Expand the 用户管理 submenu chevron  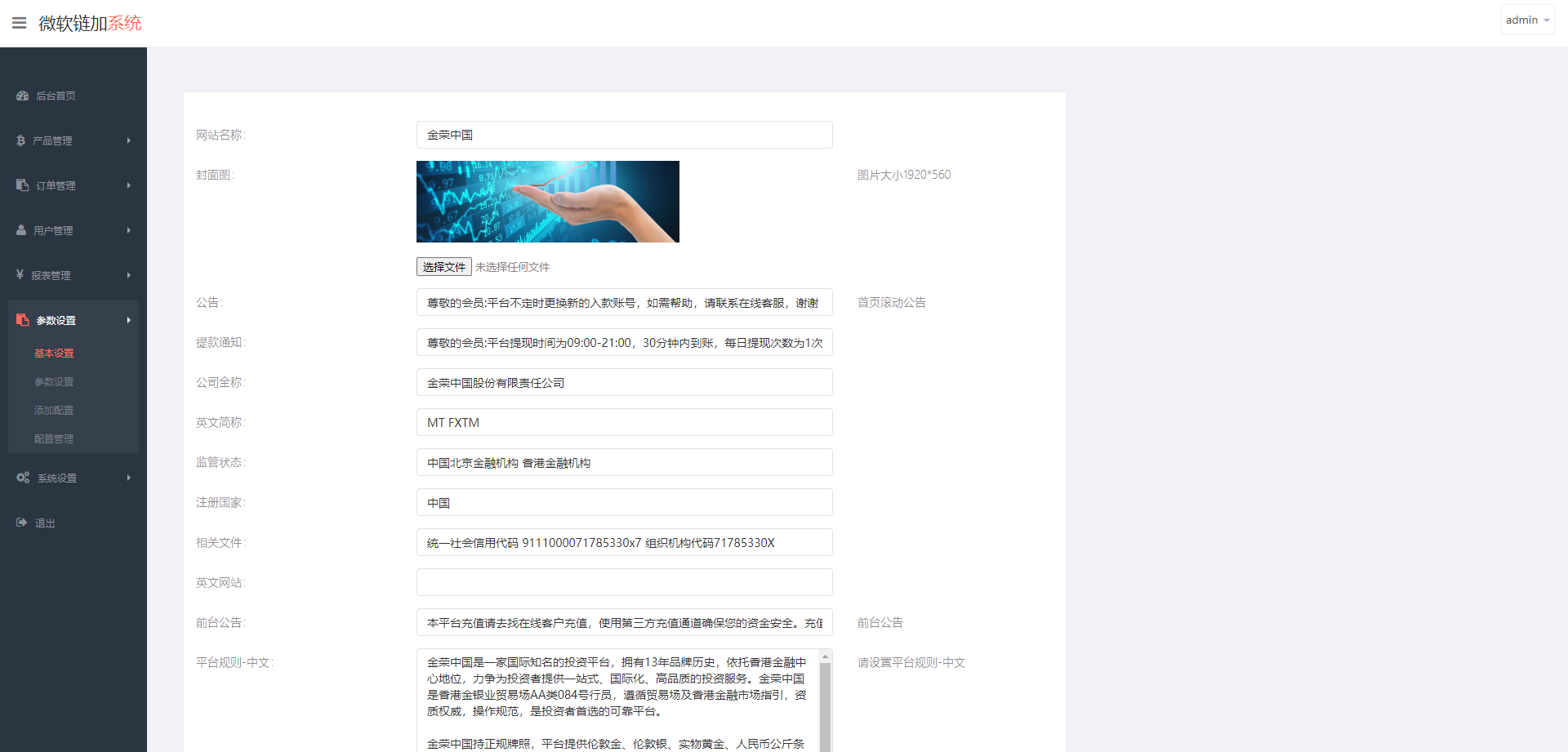[128, 230]
